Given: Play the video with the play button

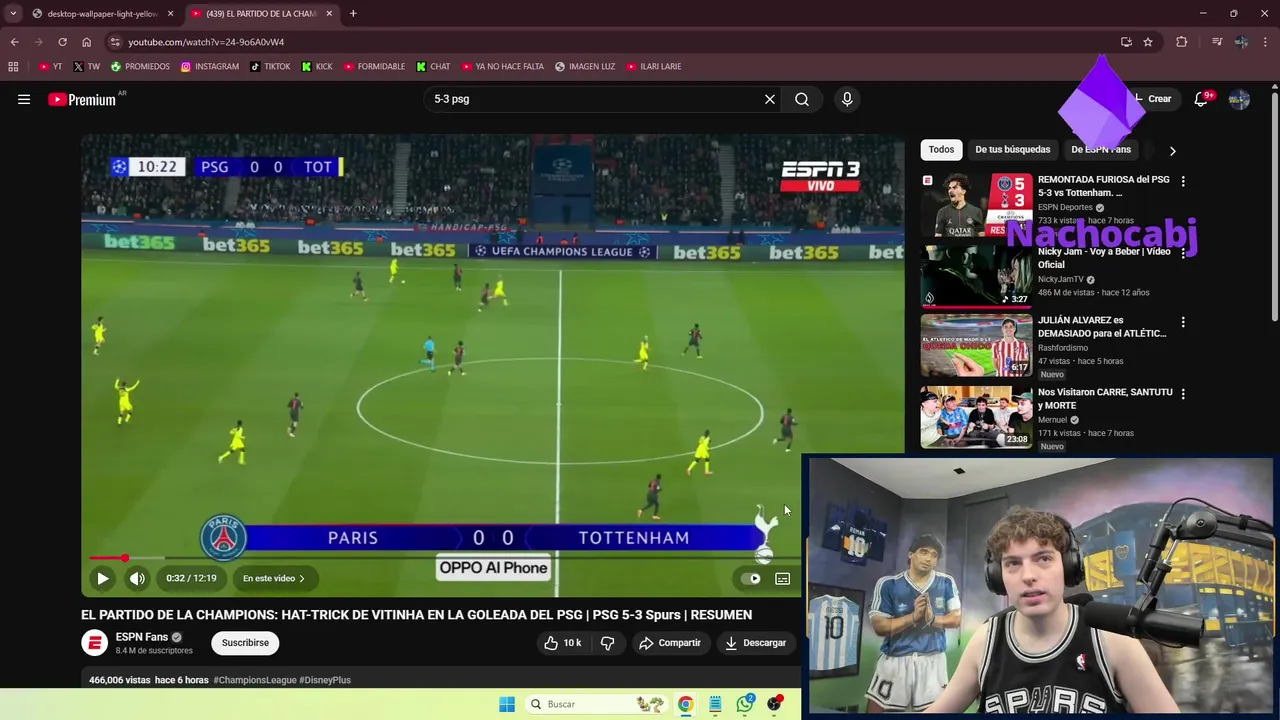Looking at the screenshot, I should point(102,578).
